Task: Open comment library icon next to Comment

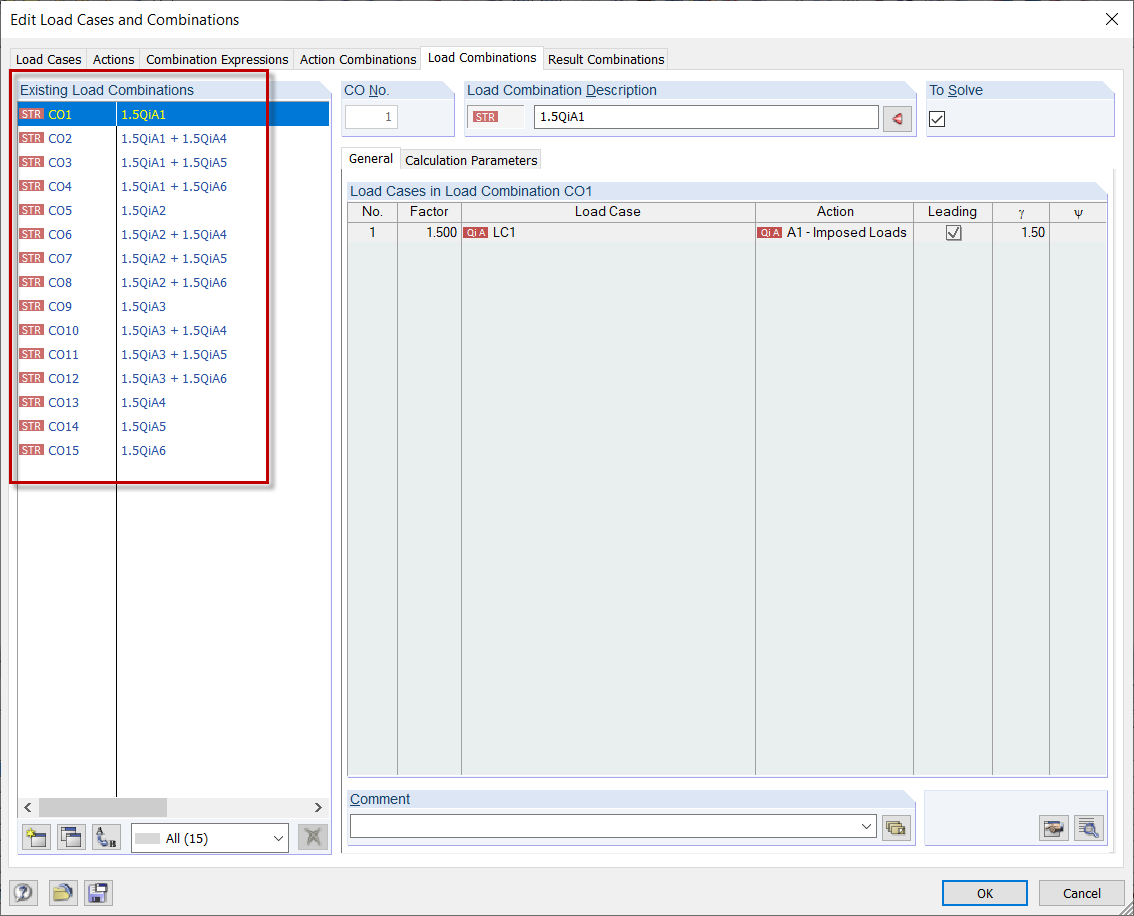Action: 896,828
